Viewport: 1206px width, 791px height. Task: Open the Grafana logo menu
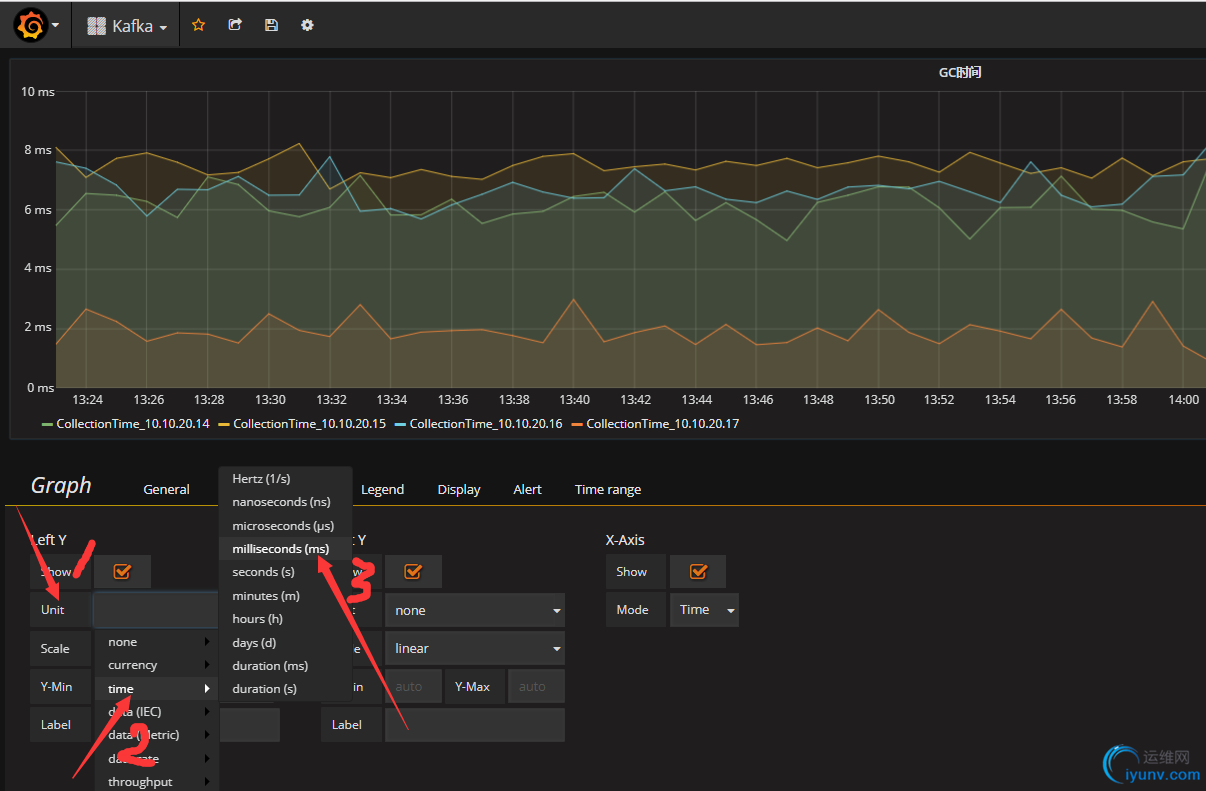(31, 26)
